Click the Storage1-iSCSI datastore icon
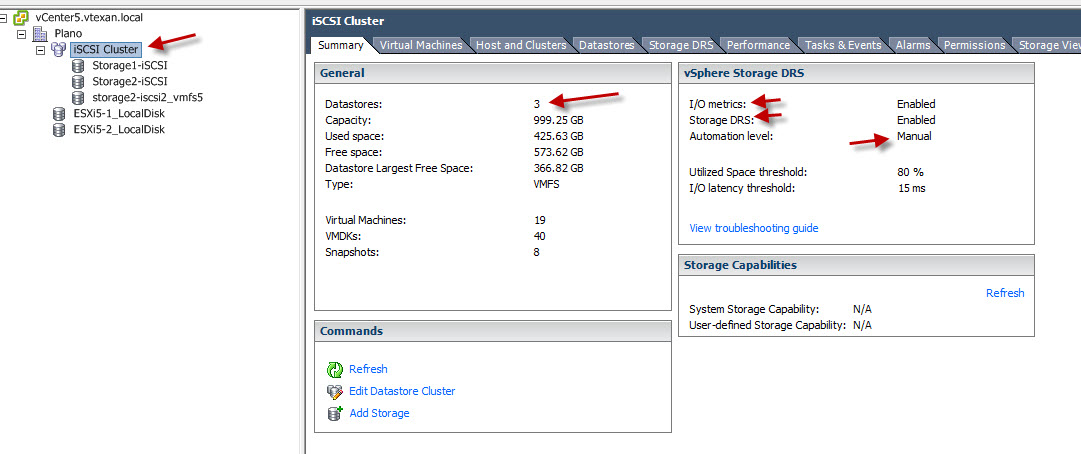This screenshot has height=454, width=1081. pyautogui.click(x=78, y=66)
